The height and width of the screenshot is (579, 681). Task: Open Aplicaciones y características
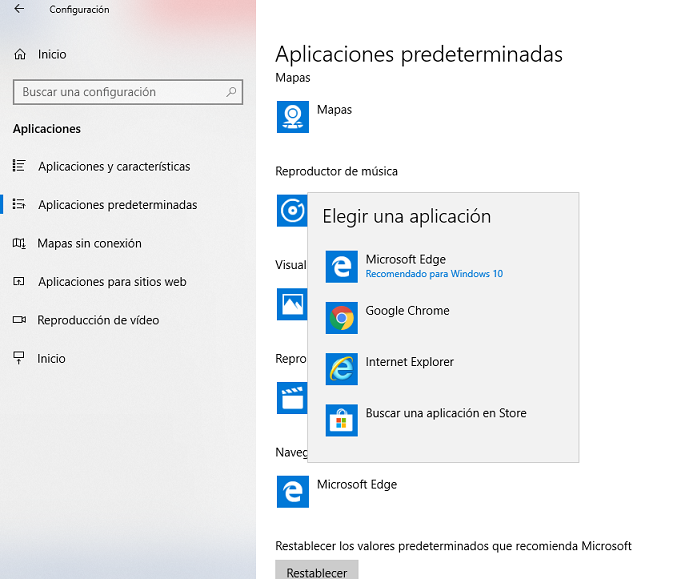114,166
